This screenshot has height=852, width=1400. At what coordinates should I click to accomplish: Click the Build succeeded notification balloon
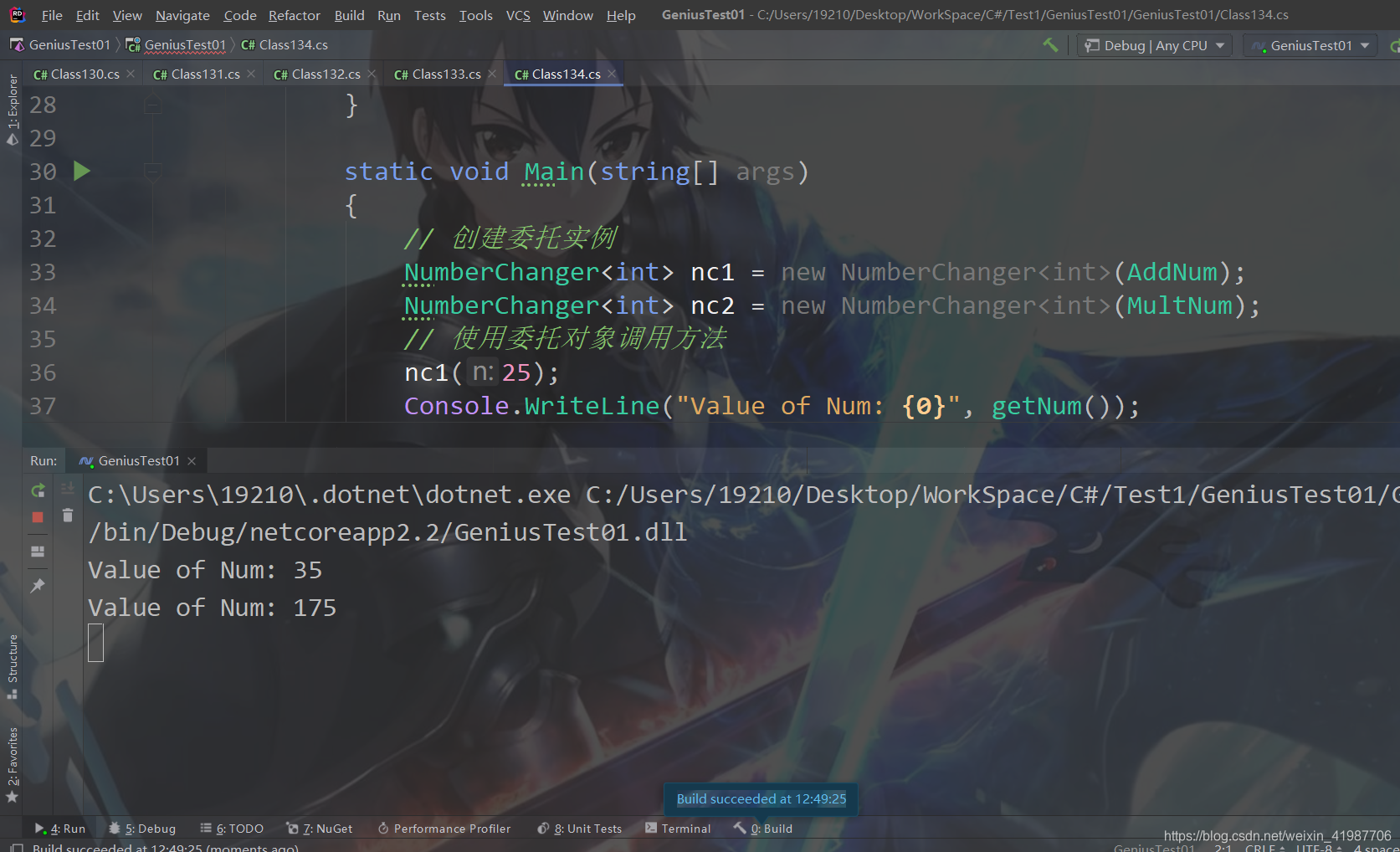(761, 798)
